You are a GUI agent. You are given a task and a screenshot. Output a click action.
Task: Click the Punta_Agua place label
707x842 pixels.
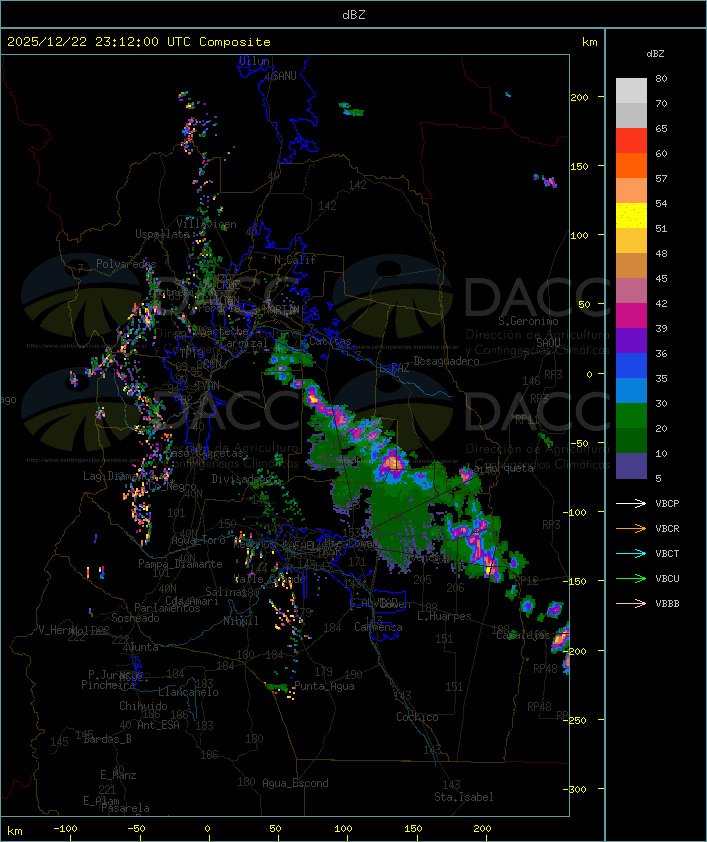tap(324, 686)
